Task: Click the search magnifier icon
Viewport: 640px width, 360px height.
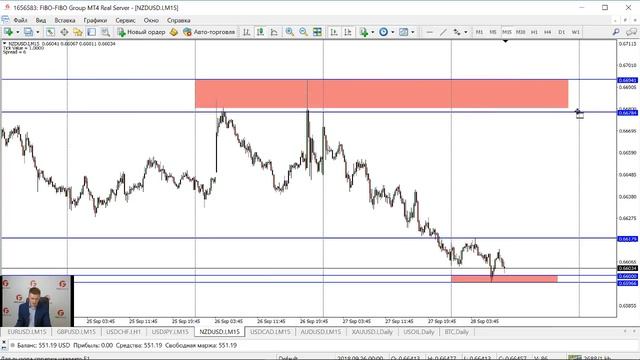Action: (616, 32)
